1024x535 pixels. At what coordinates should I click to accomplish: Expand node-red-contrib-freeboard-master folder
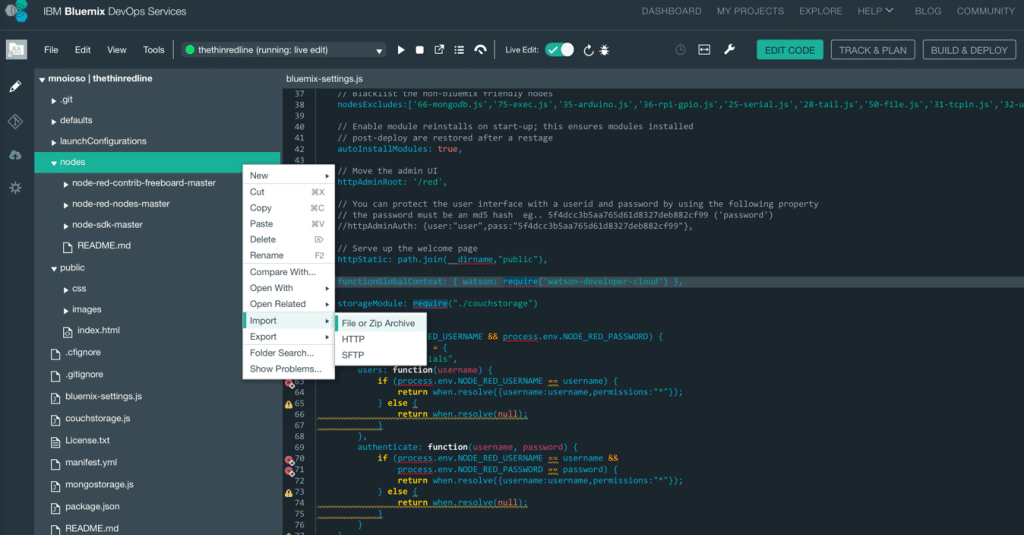(x=66, y=184)
